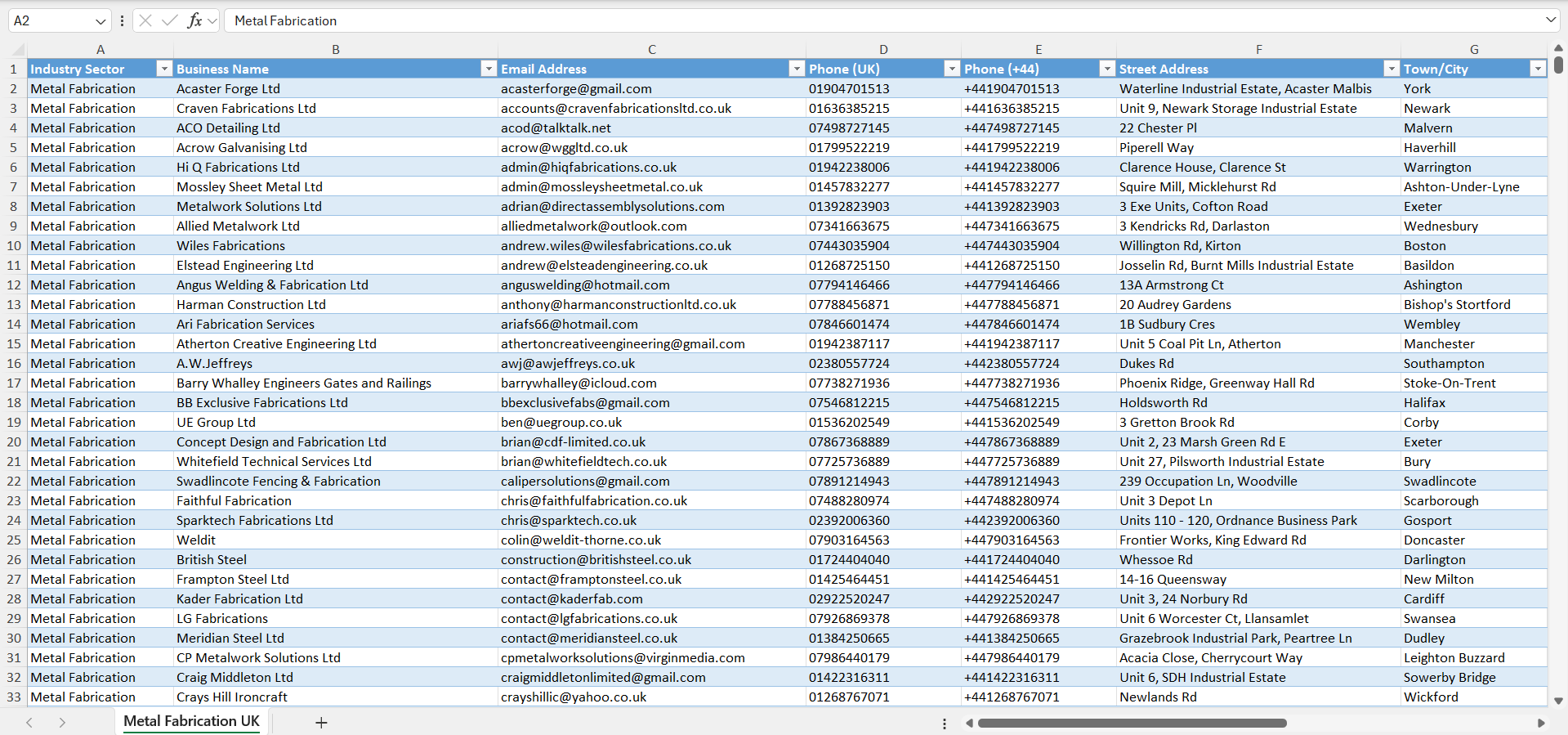Image resolution: width=1568 pixels, height=735 pixels.
Task: Select column E header
Action: point(1039,50)
